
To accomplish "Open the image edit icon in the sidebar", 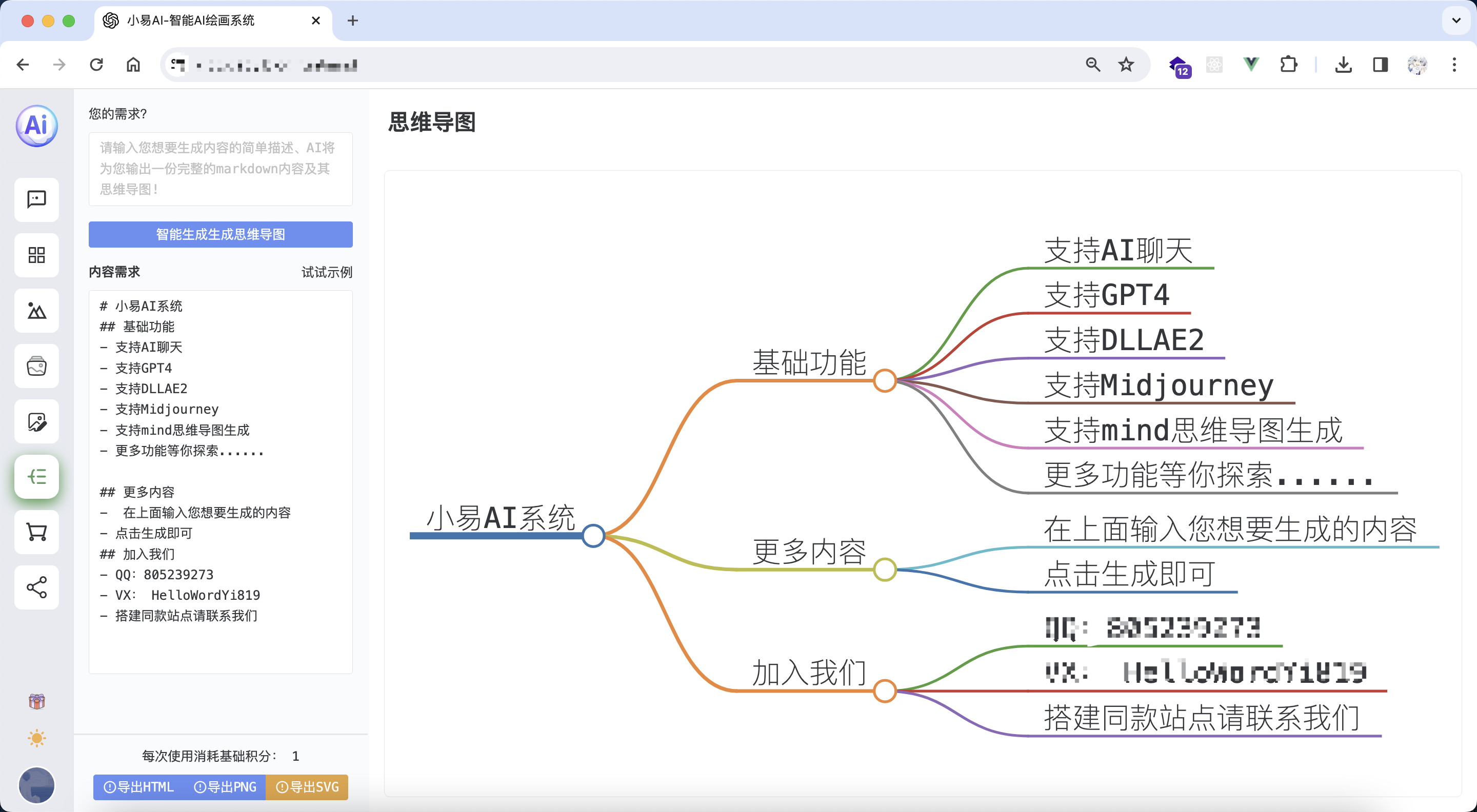I will point(37,421).
